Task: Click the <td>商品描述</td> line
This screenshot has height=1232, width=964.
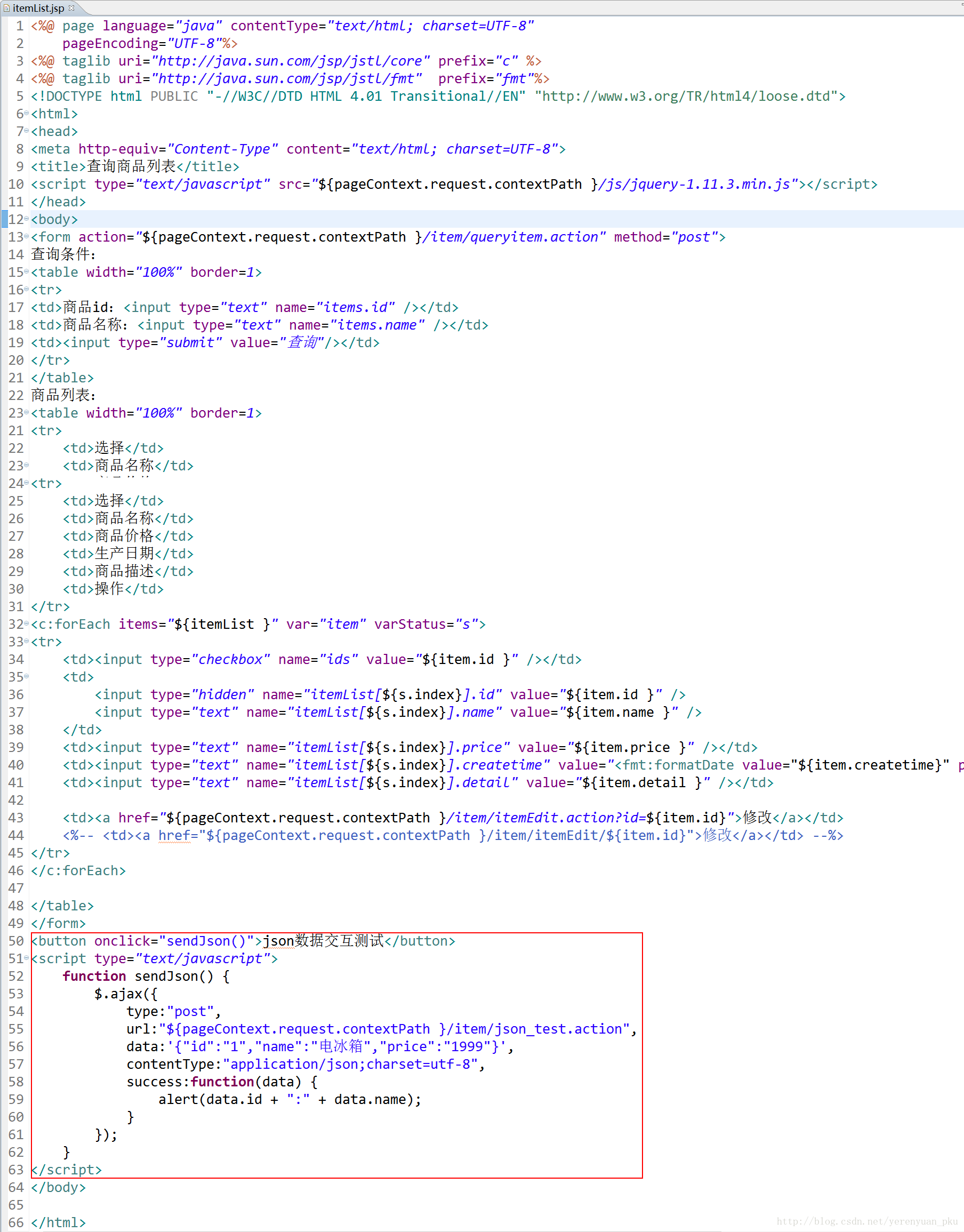Action: (128, 571)
